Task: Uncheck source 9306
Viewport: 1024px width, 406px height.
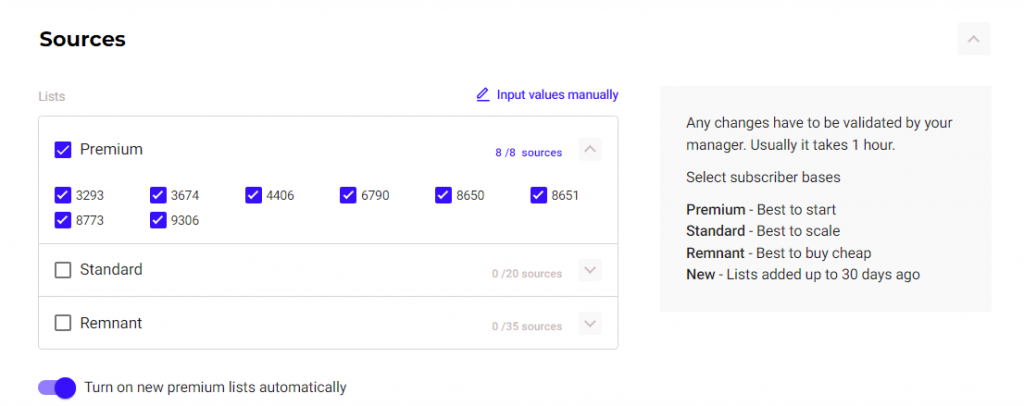Action: (x=158, y=220)
